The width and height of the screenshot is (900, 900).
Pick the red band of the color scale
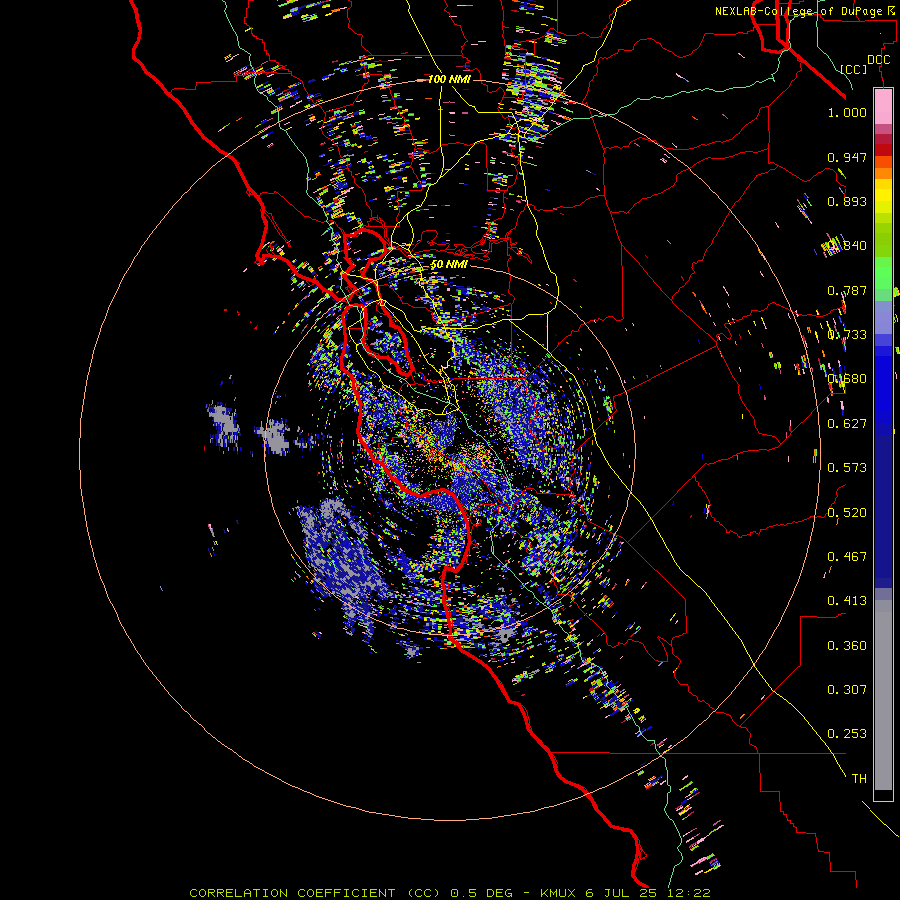[883, 149]
